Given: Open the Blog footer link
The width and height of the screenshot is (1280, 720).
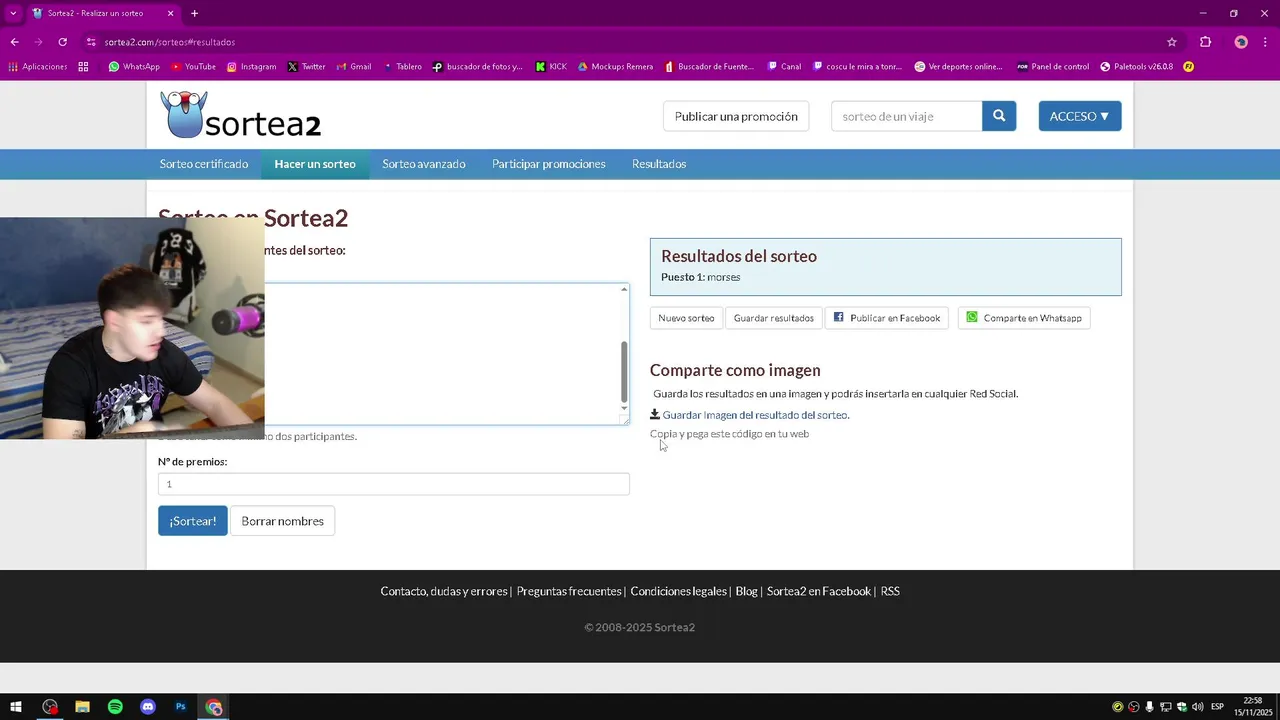Looking at the screenshot, I should (747, 591).
